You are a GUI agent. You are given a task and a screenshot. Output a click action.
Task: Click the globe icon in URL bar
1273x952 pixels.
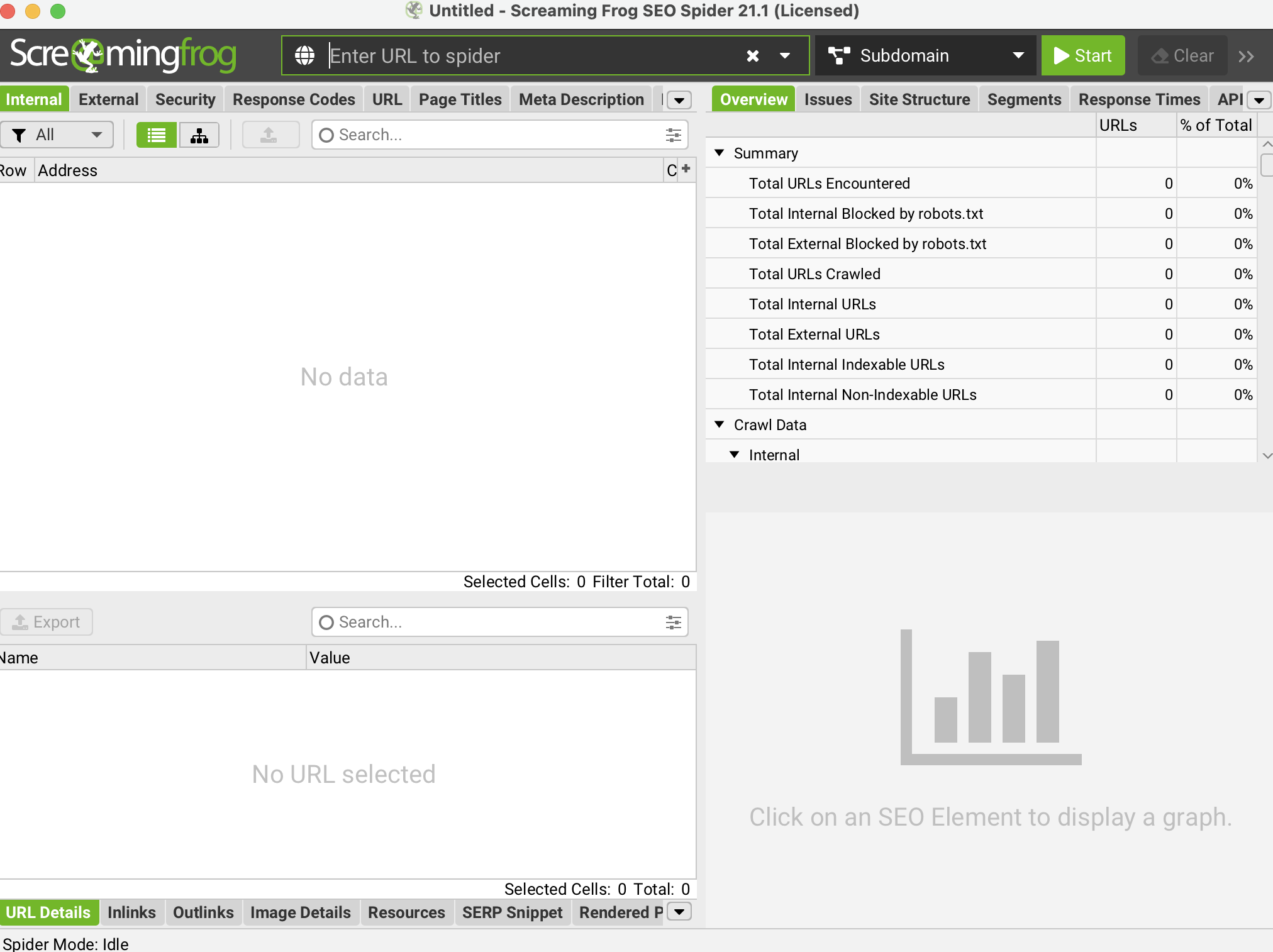click(305, 56)
